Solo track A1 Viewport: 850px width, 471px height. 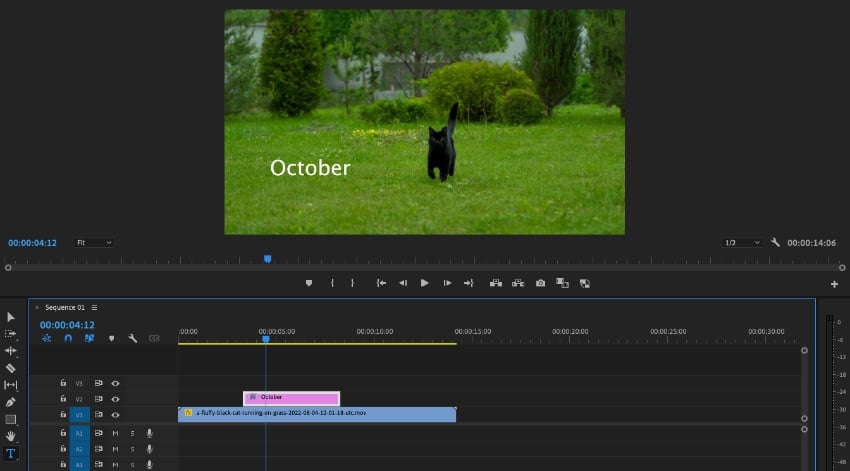click(132, 433)
